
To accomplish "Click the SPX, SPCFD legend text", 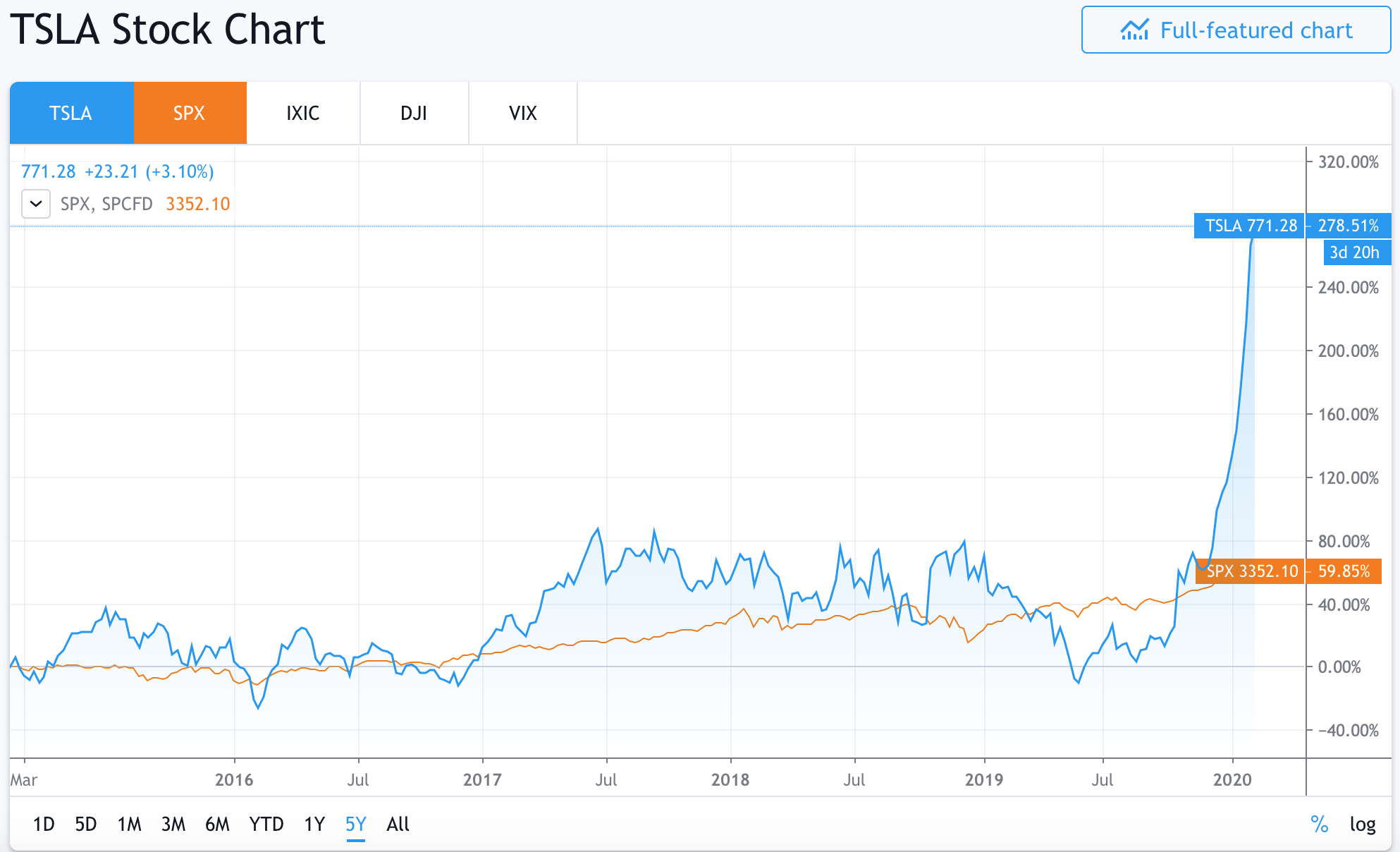I will click(x=106, y=204).
